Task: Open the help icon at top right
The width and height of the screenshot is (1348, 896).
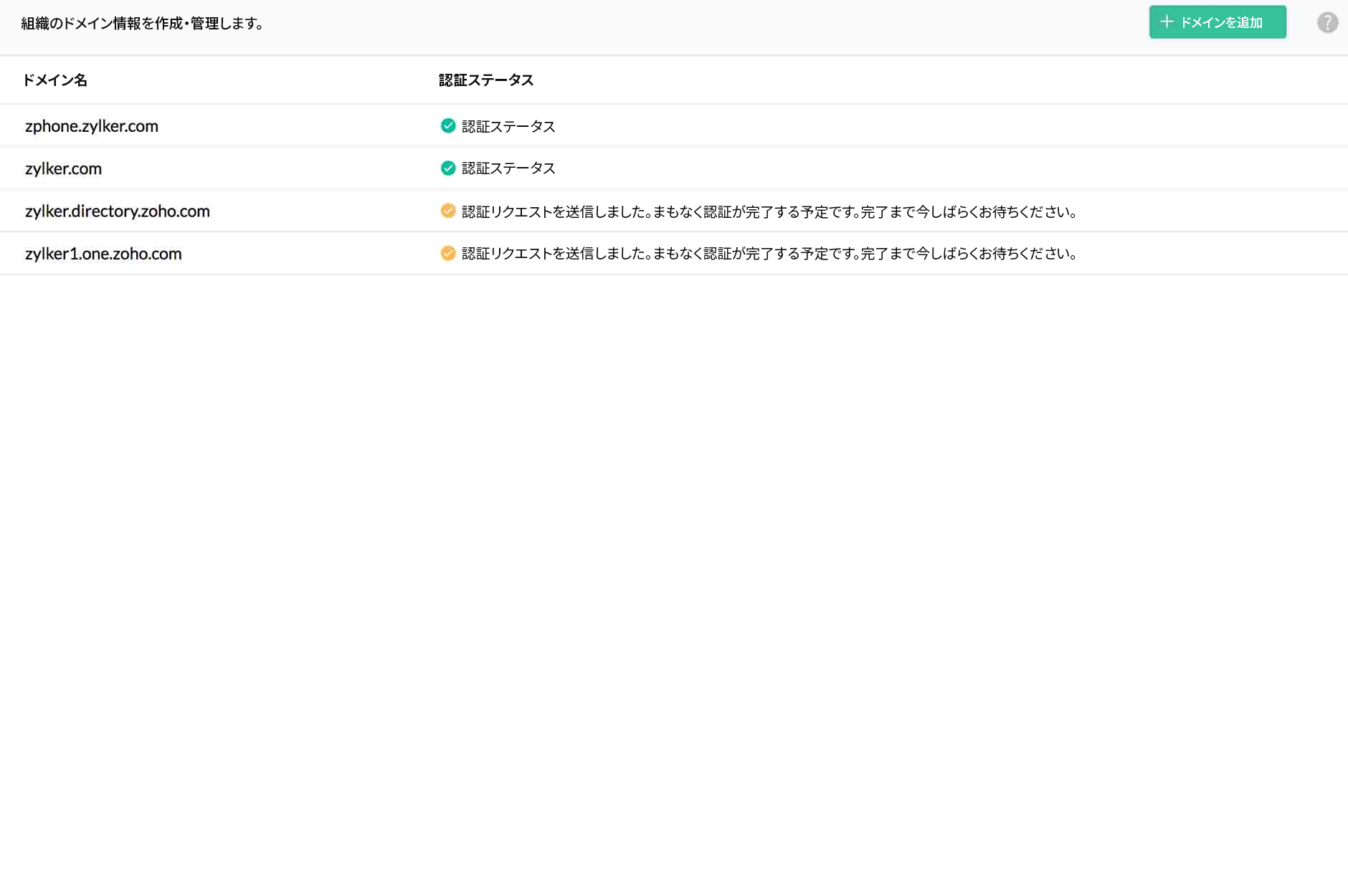Action: 1326,22
